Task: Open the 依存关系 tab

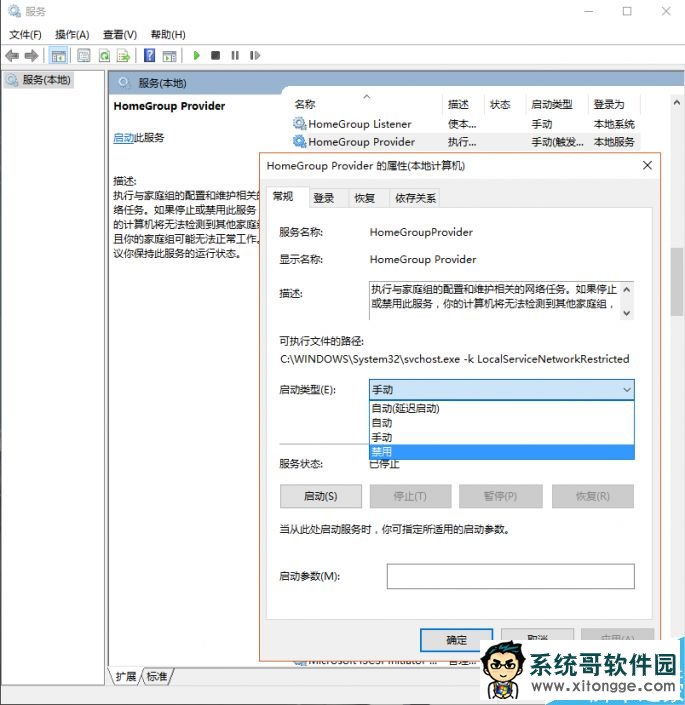Action: point(414,198)
